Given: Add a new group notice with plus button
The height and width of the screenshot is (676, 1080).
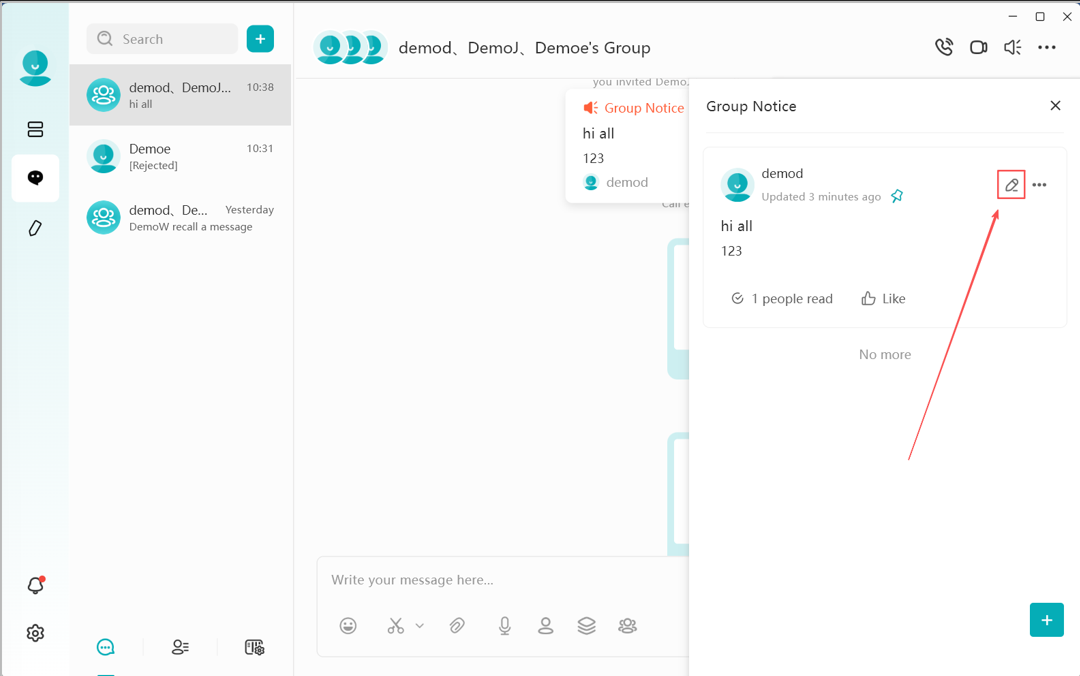Looking at the screenshot, I should (1046, 619).
